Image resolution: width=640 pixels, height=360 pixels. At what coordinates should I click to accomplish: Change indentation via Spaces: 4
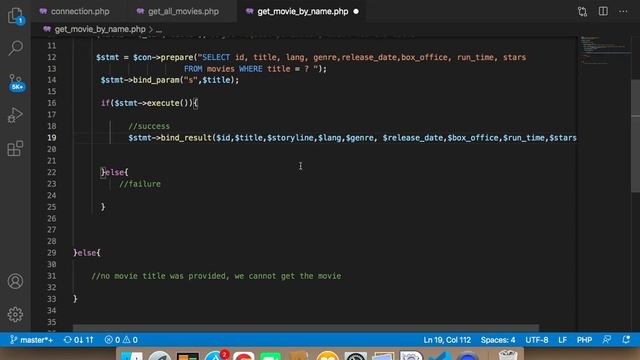point(498,340)
